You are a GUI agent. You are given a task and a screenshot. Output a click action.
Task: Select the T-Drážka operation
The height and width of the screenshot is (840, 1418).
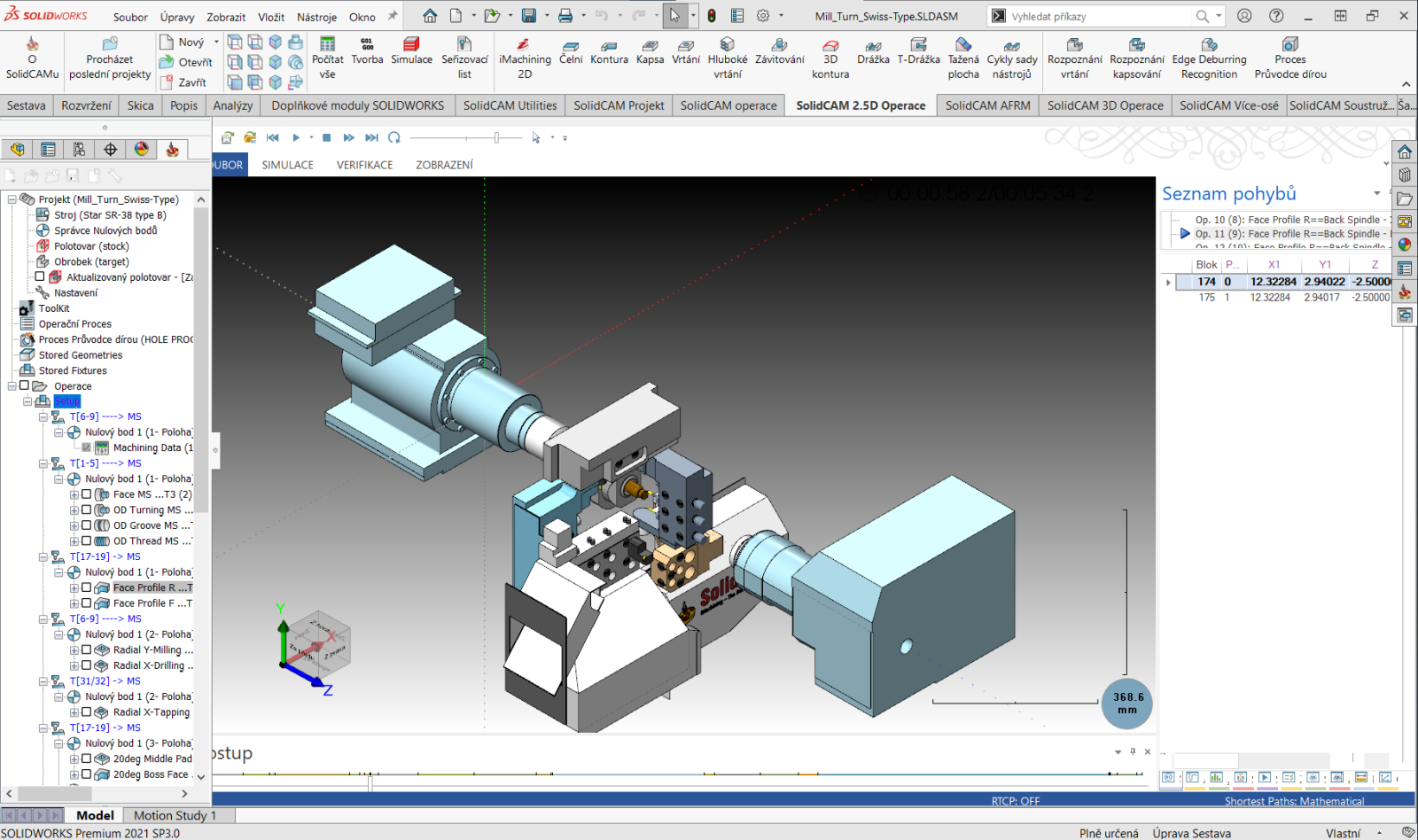(x=918, y=51)
